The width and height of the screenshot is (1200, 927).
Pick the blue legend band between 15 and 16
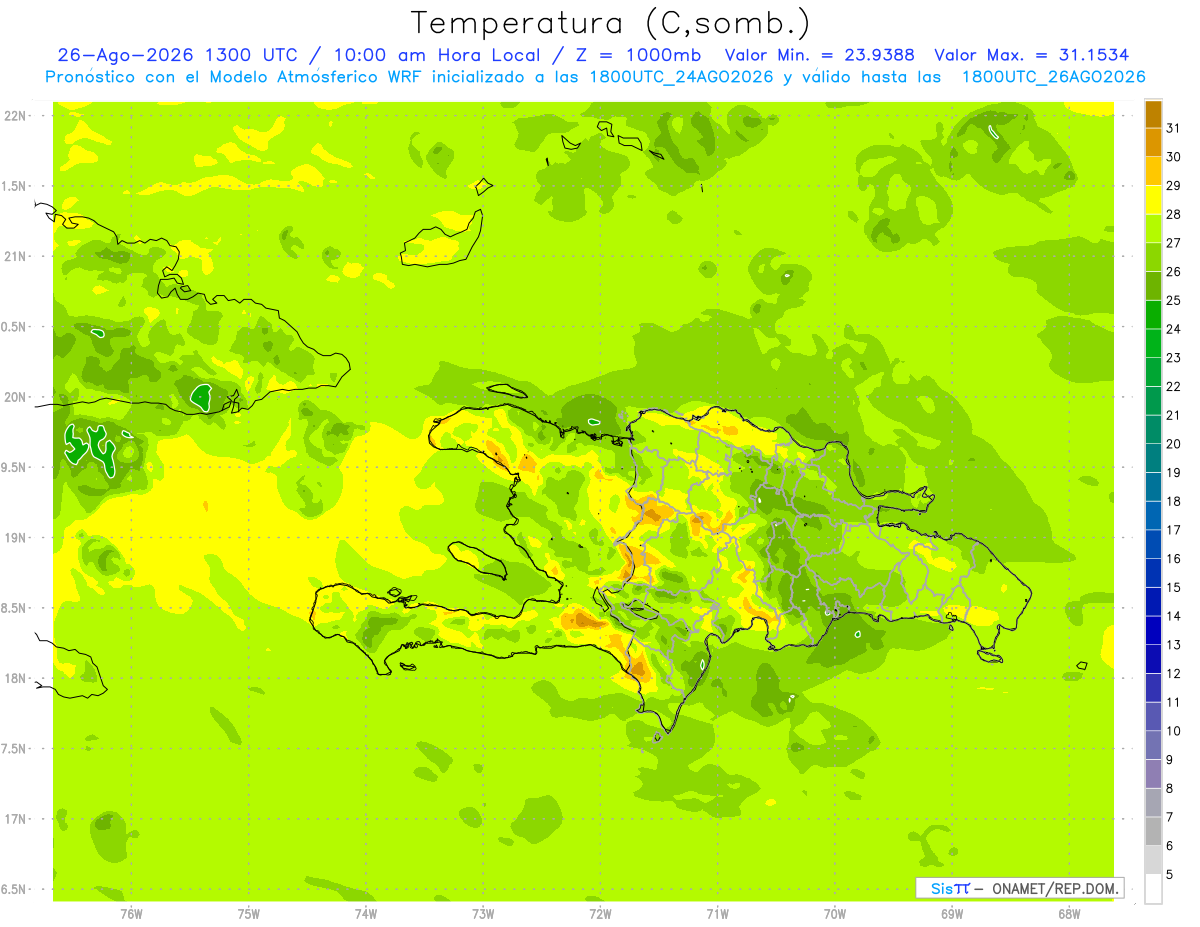[x=1153, y=573]
